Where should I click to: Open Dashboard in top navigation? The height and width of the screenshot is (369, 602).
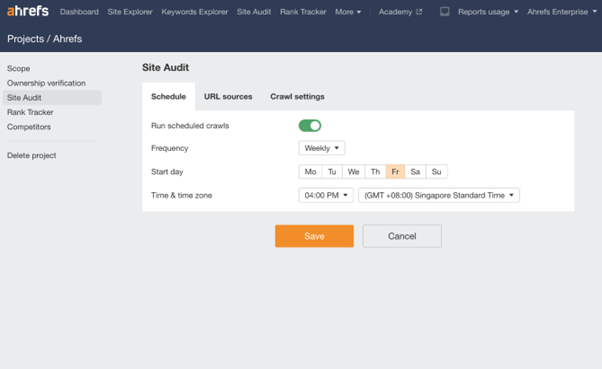coord(79,12)
